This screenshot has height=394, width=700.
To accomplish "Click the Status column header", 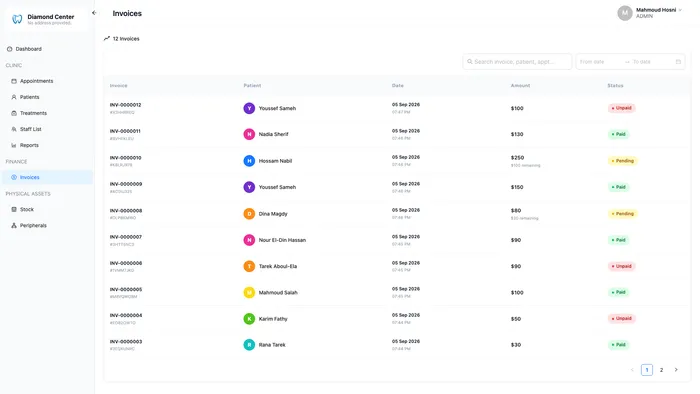I will pyautogui.click(x=615, y=86).
